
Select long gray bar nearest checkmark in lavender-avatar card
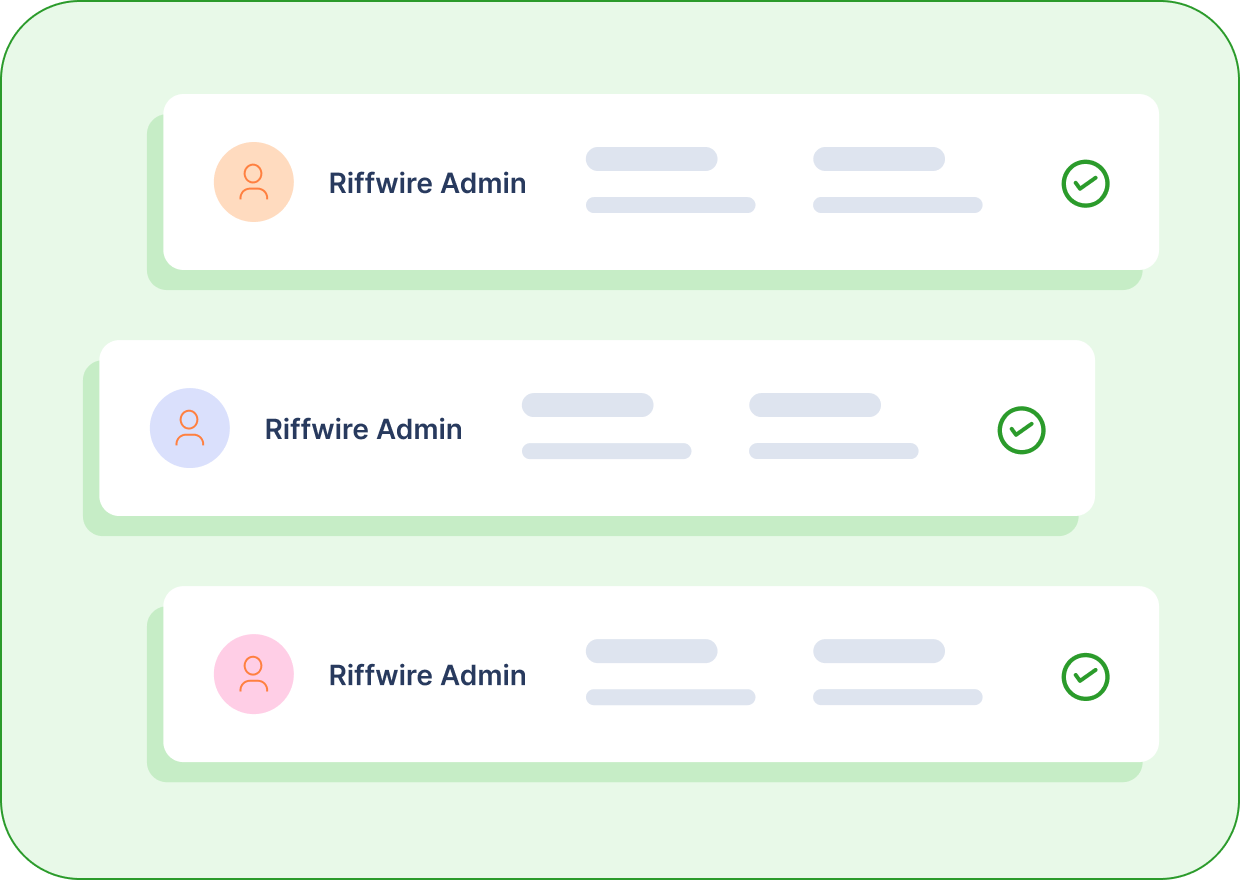tap(834, 451)
